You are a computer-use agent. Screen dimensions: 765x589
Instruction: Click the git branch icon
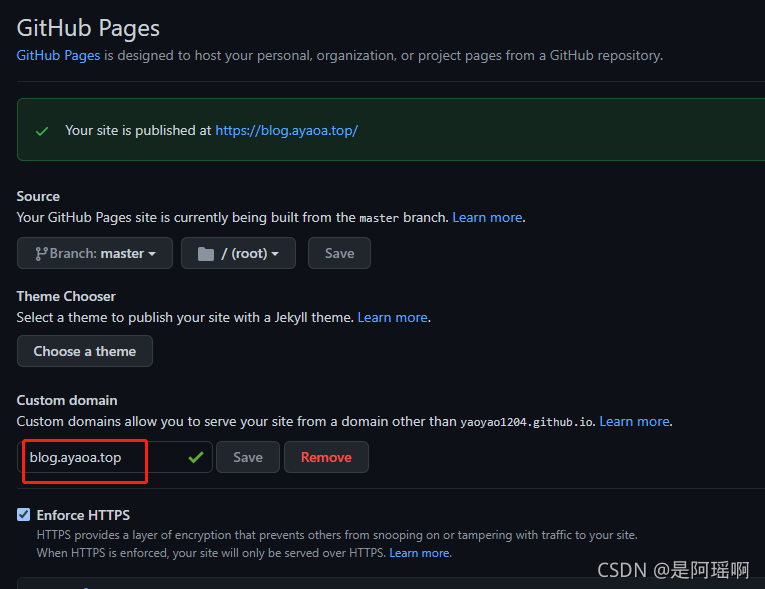point(41,254)
